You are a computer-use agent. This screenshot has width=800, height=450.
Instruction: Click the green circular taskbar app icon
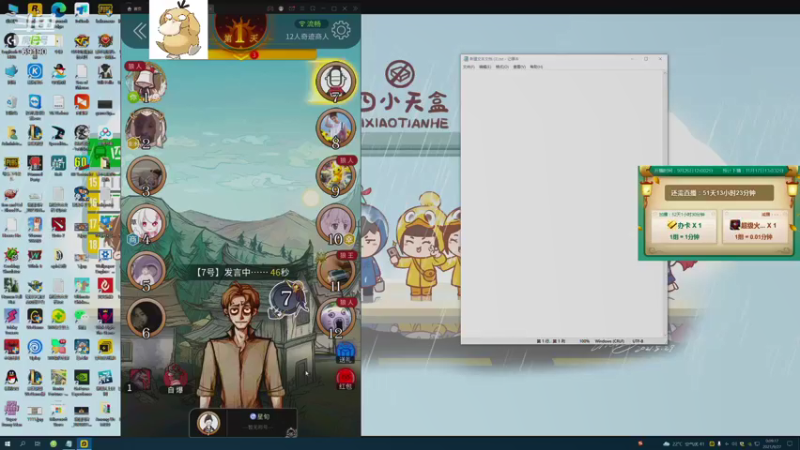(x=53, y=444)
